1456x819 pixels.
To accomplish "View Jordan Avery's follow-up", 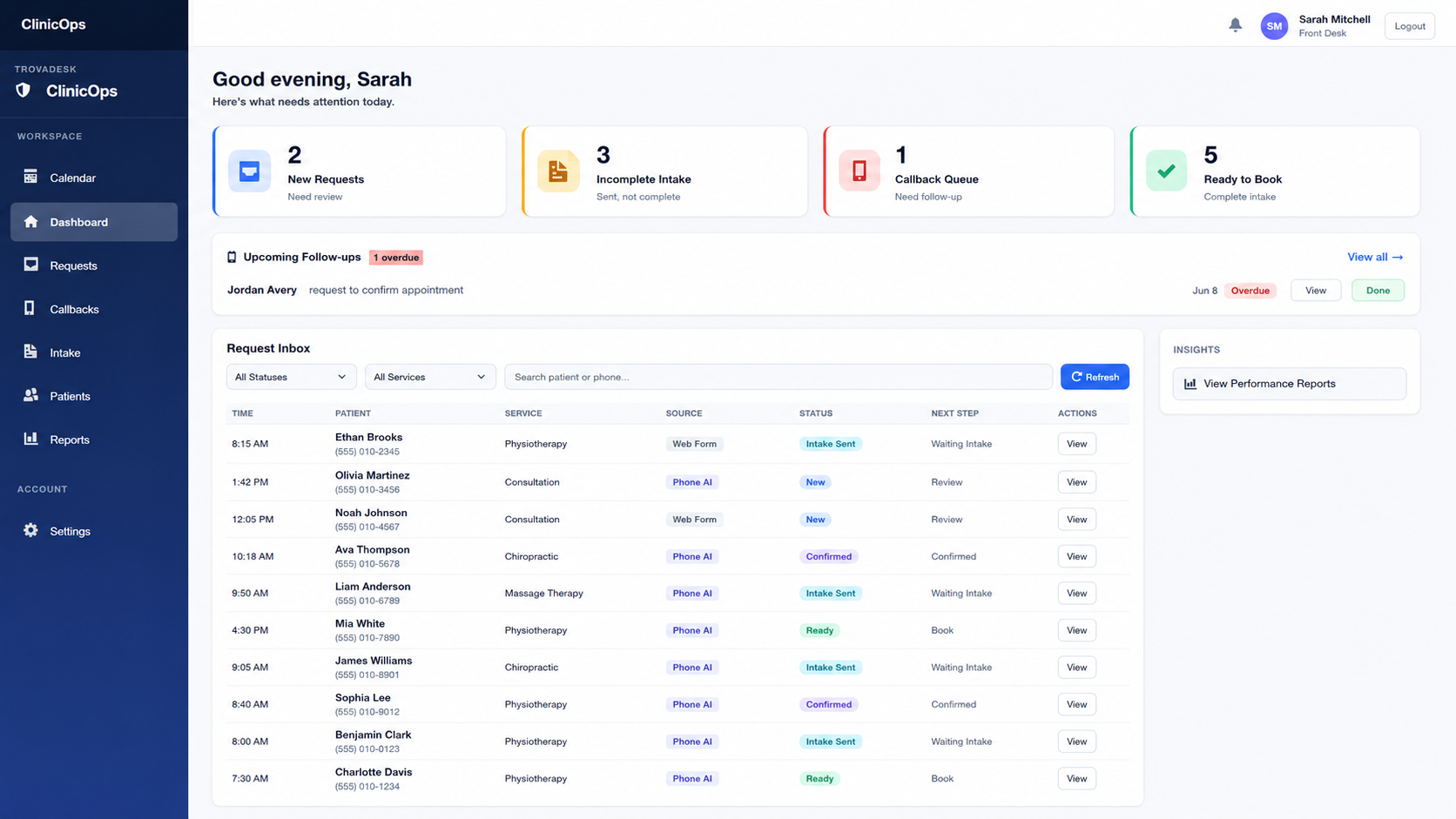I will pos(1316,291).
